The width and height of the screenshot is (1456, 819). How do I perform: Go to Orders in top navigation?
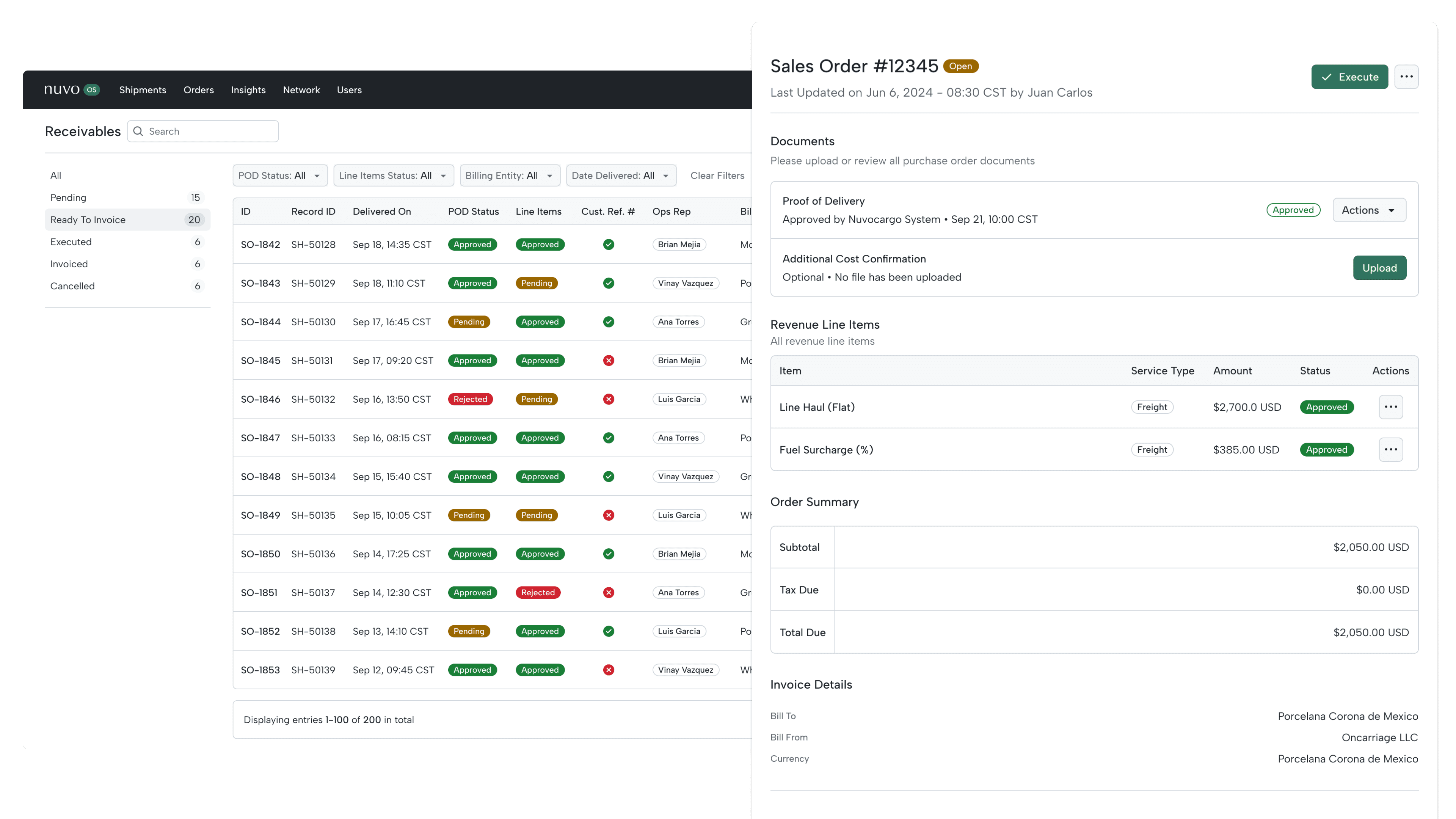198,90
